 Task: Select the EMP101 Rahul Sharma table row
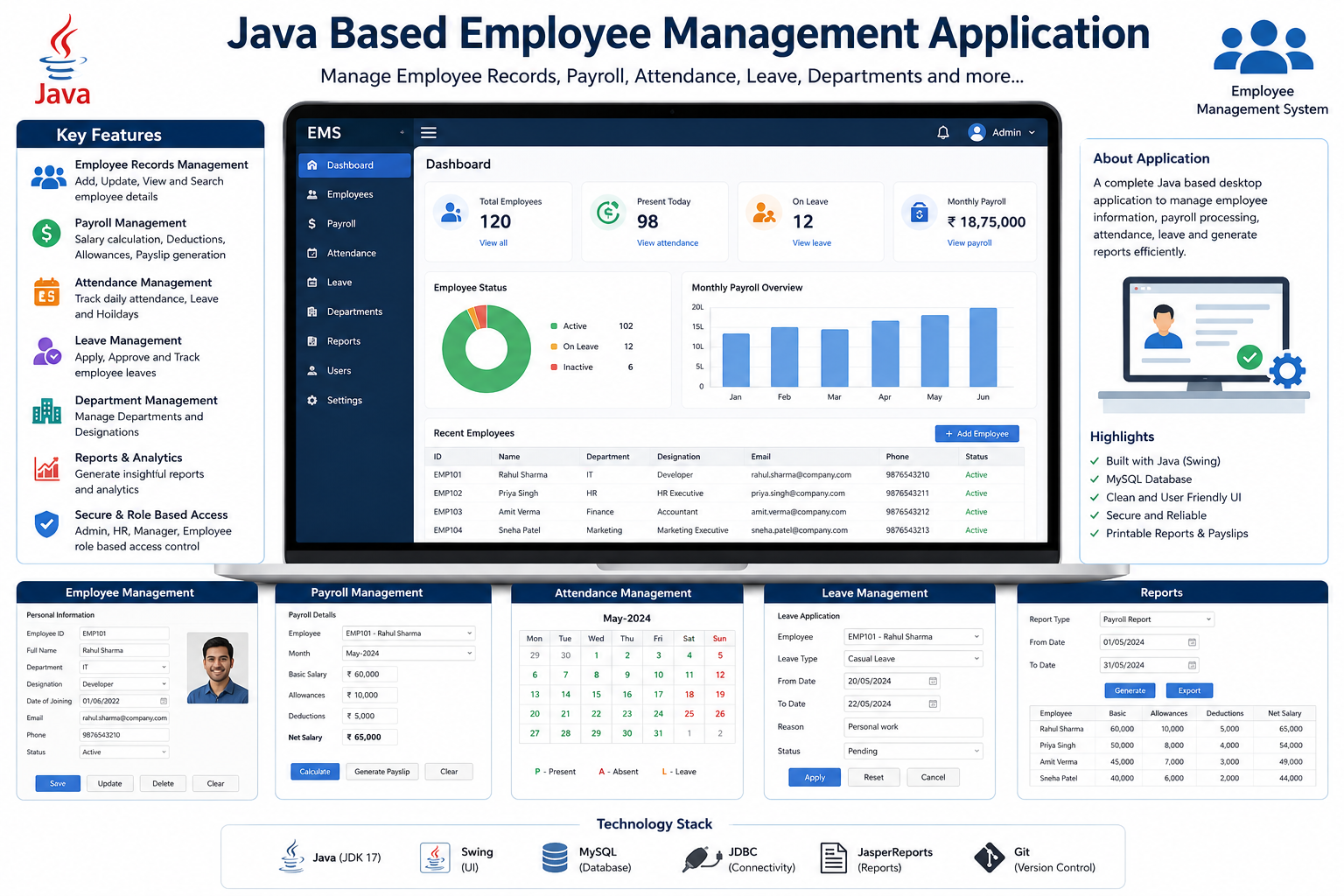click(724, 475)
